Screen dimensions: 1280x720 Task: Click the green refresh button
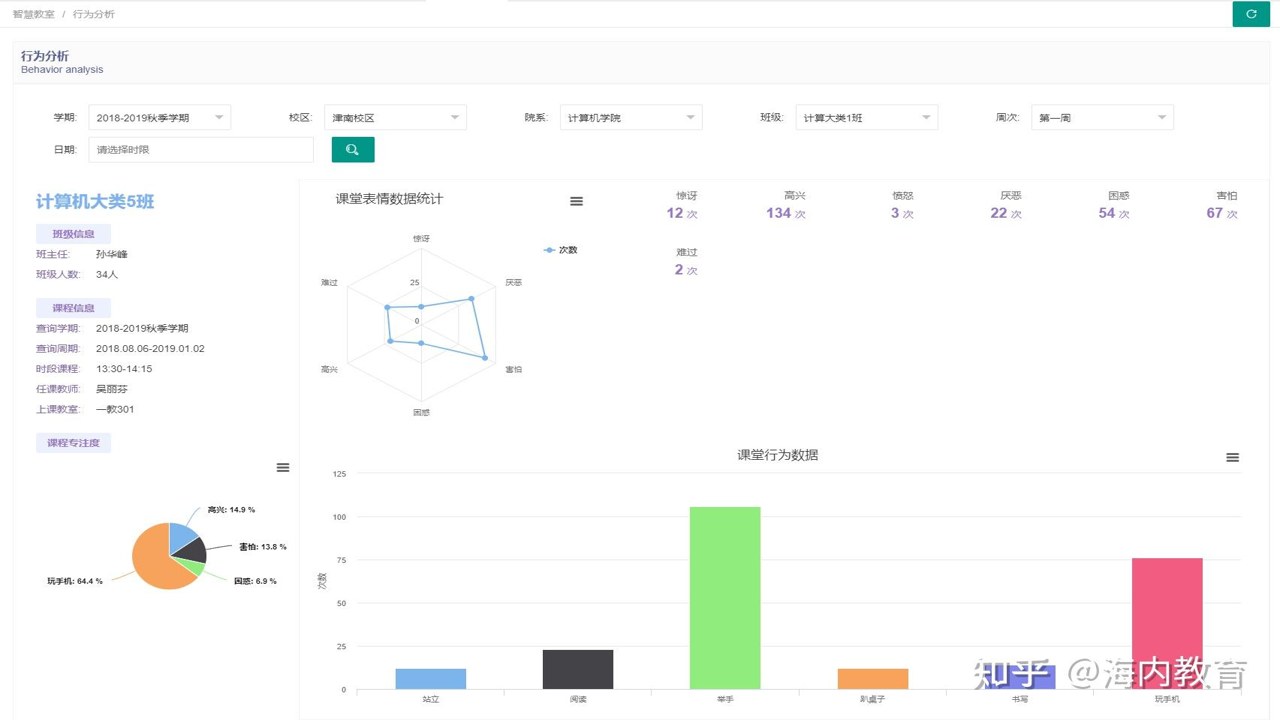point(1251,14)
